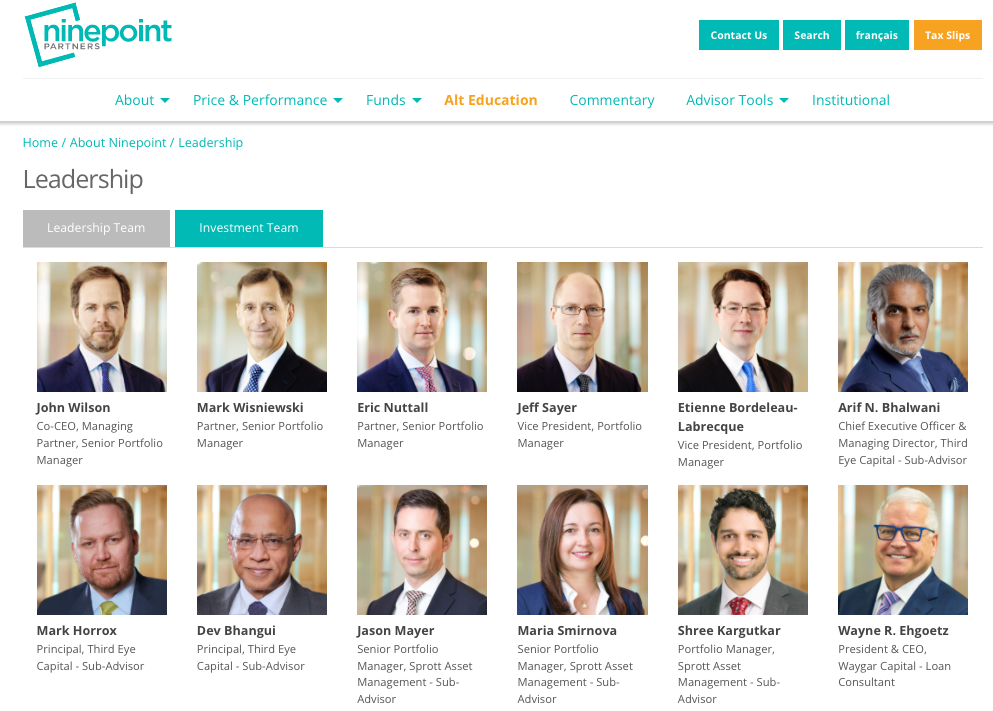Switch language with français button

876,35
